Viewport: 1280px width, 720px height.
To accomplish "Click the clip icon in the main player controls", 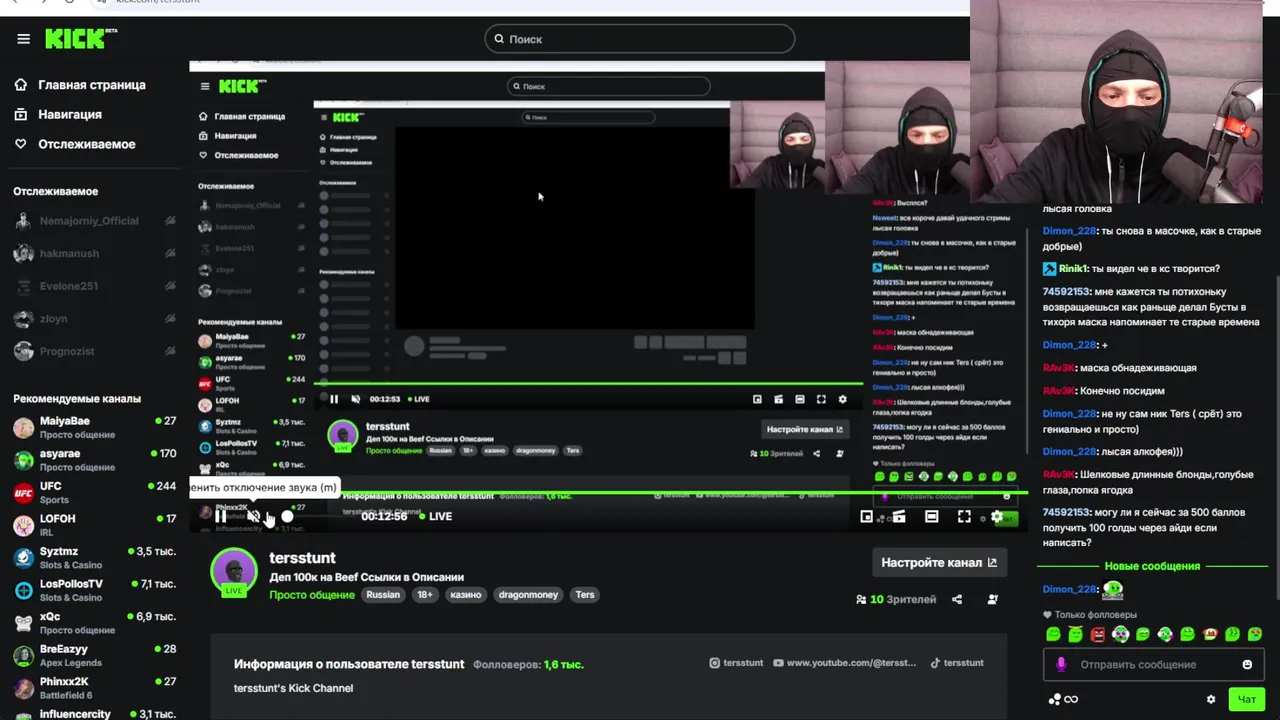I will click(899, 516).
